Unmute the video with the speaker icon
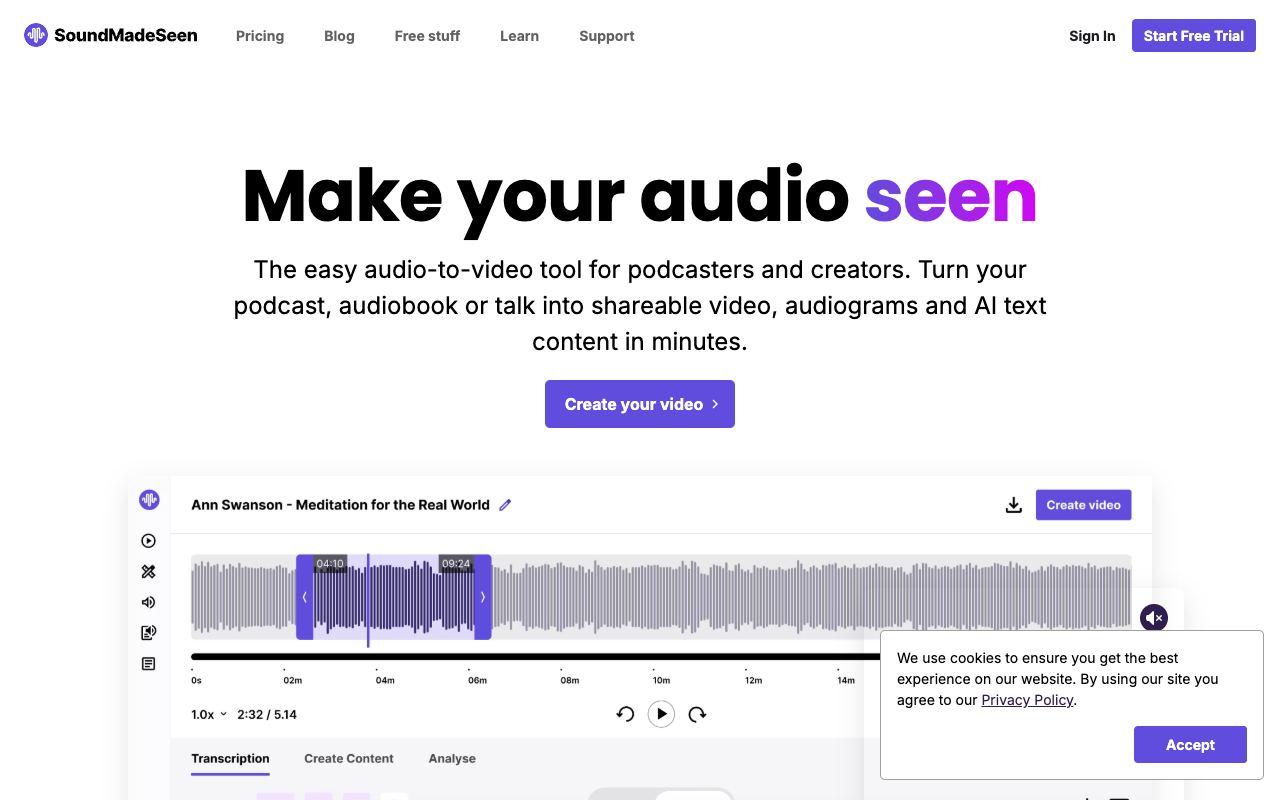This screenshot has width=1280, height=800. (x=1154, y=617)
